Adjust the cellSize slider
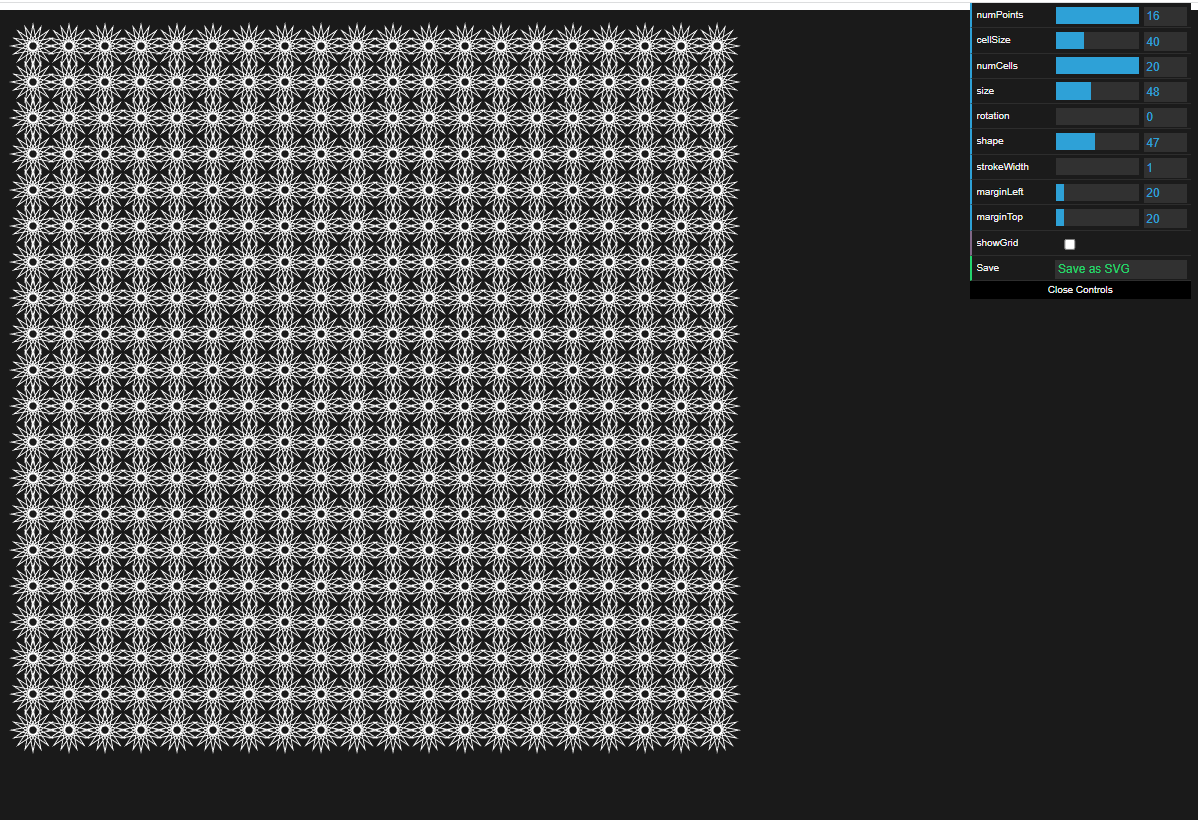The image size is (1198, 820). pos(1096,41)
